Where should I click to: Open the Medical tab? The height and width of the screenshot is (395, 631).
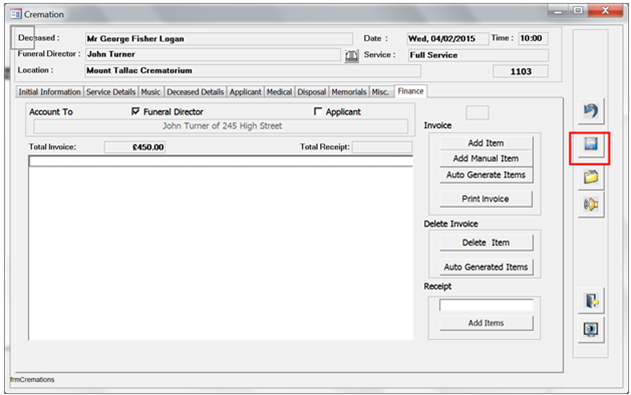(x=279, y=92)
